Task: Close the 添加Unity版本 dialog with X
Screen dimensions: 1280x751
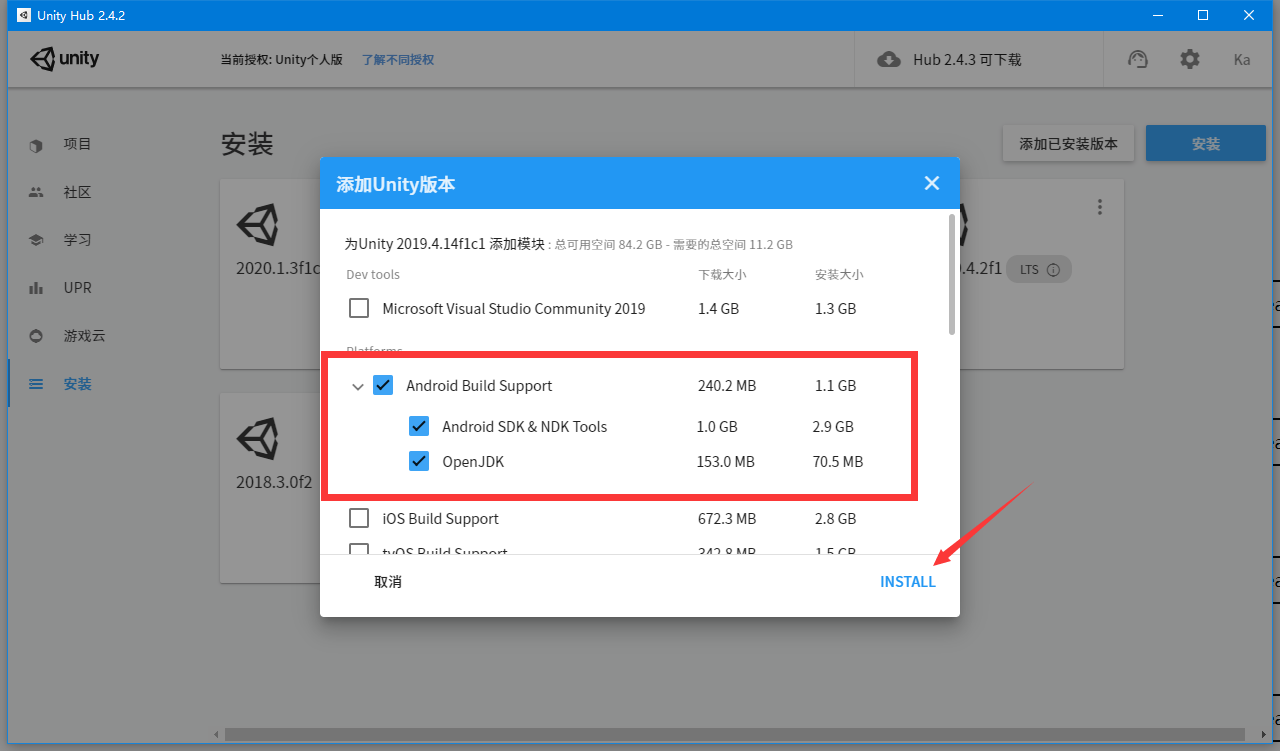Action: (x=932, y=183)
